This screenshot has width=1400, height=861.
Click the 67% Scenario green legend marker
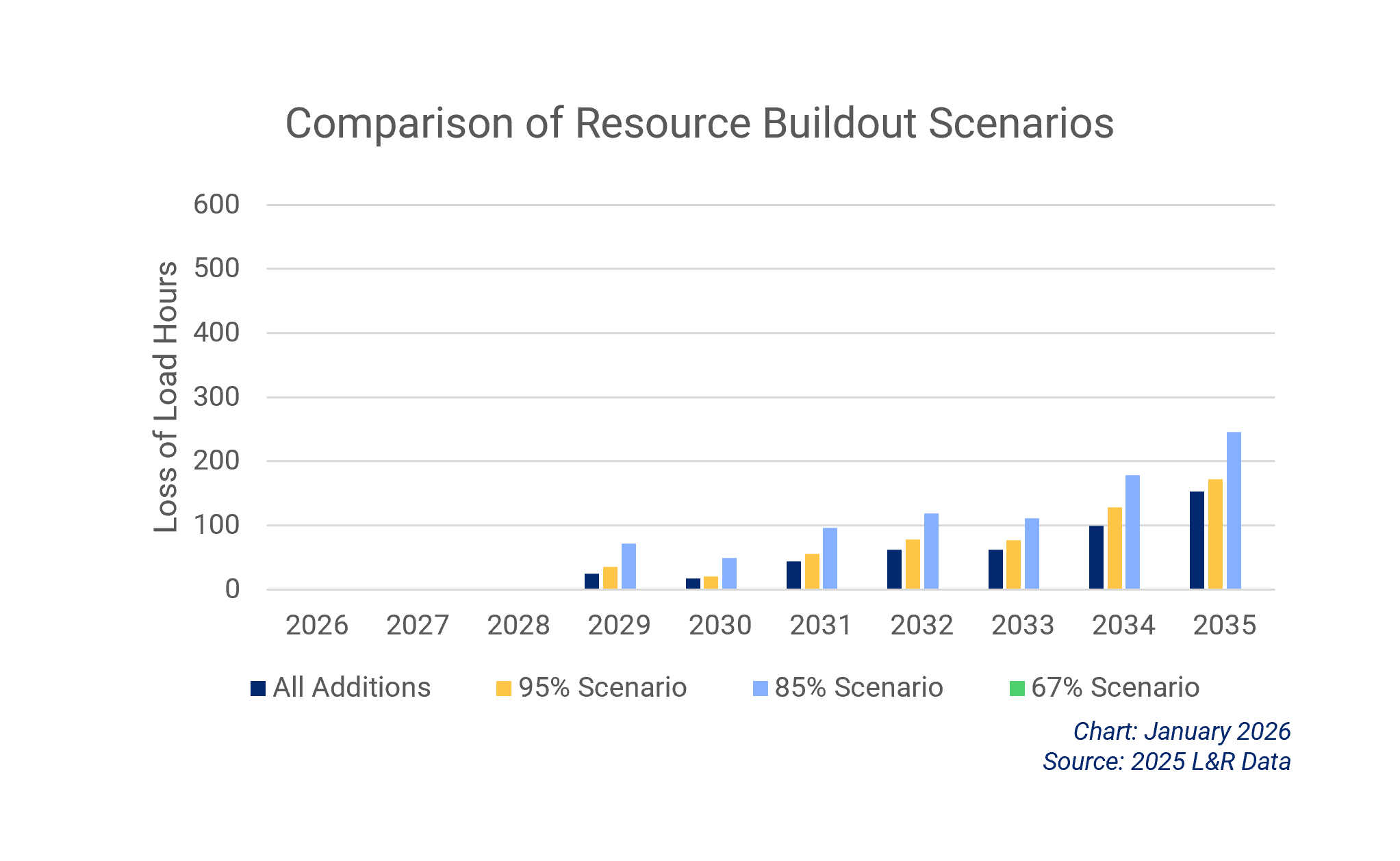click(x=1016, y=688)
